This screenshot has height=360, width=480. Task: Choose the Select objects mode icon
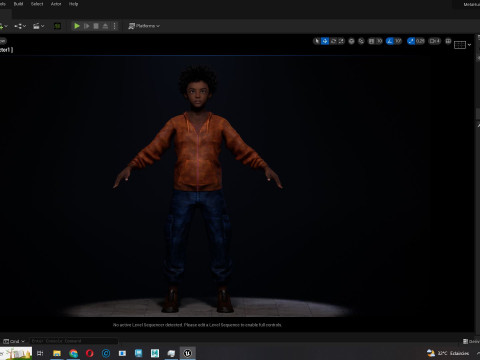[317, 41]
